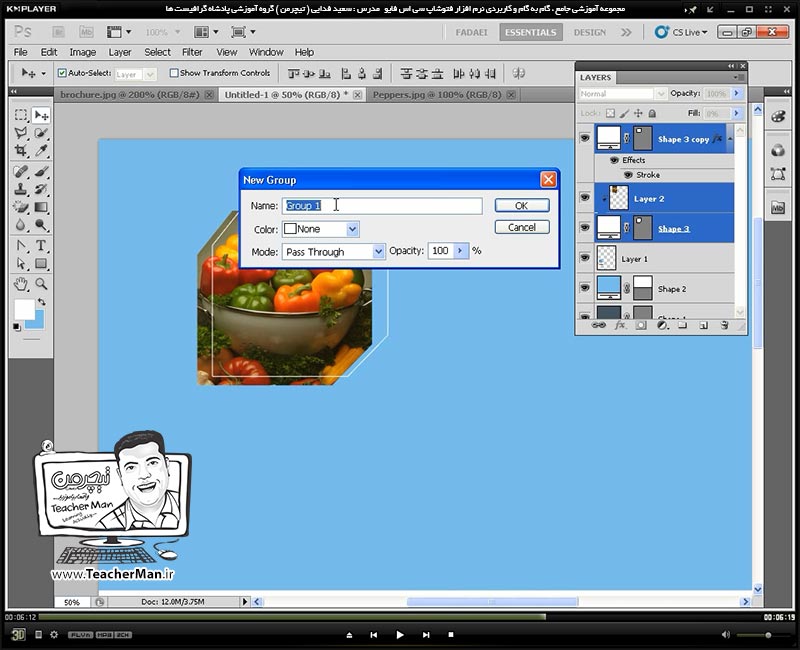Select the Crop tool

point(20,151)
